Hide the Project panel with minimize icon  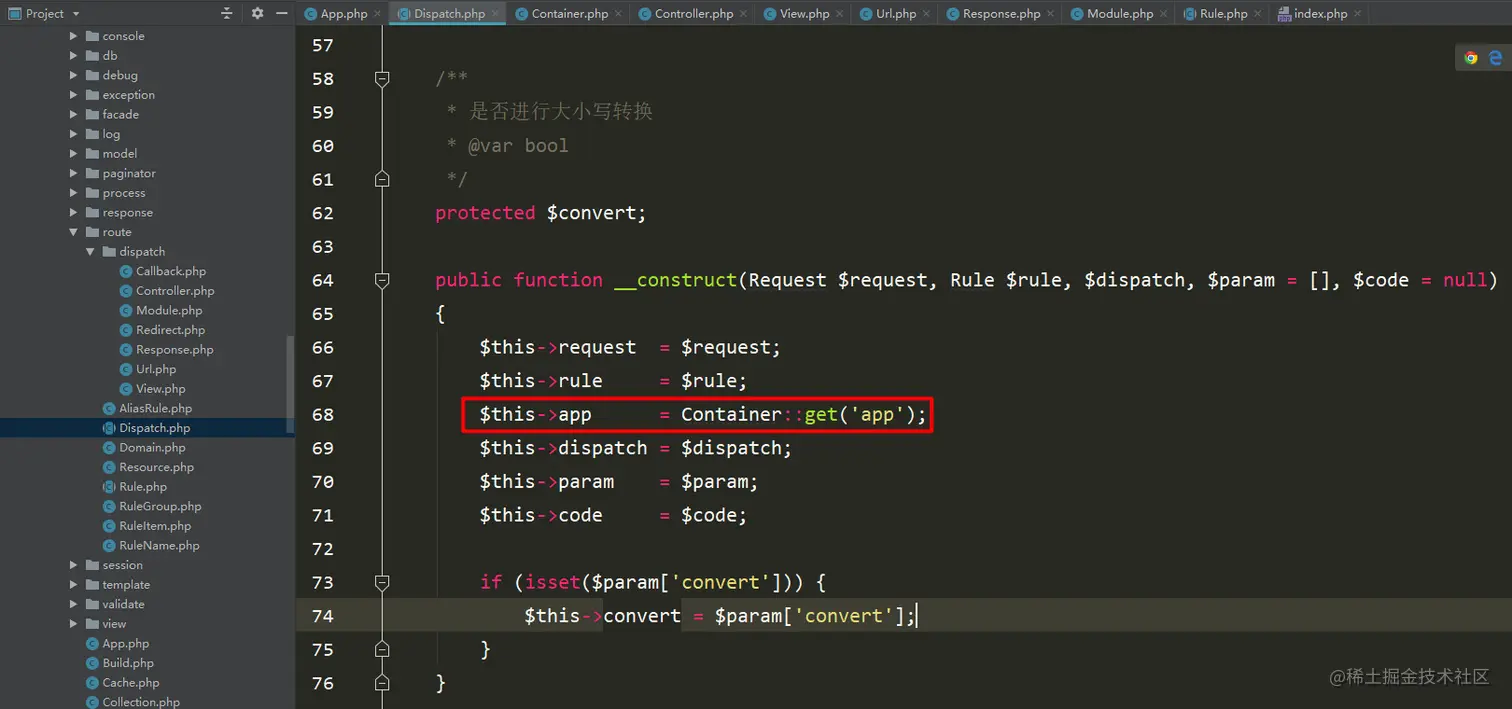click(x=282, y=13)
